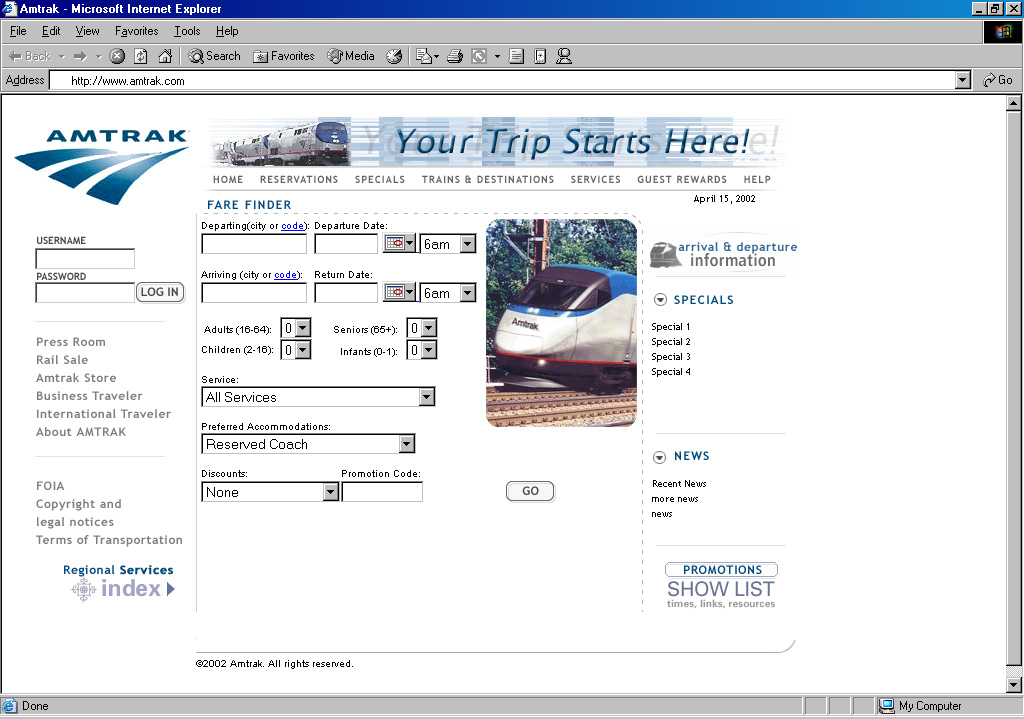Click the circled arrow icon beside SPECIALS
The image size is (1024, 719).
(660, 300)
